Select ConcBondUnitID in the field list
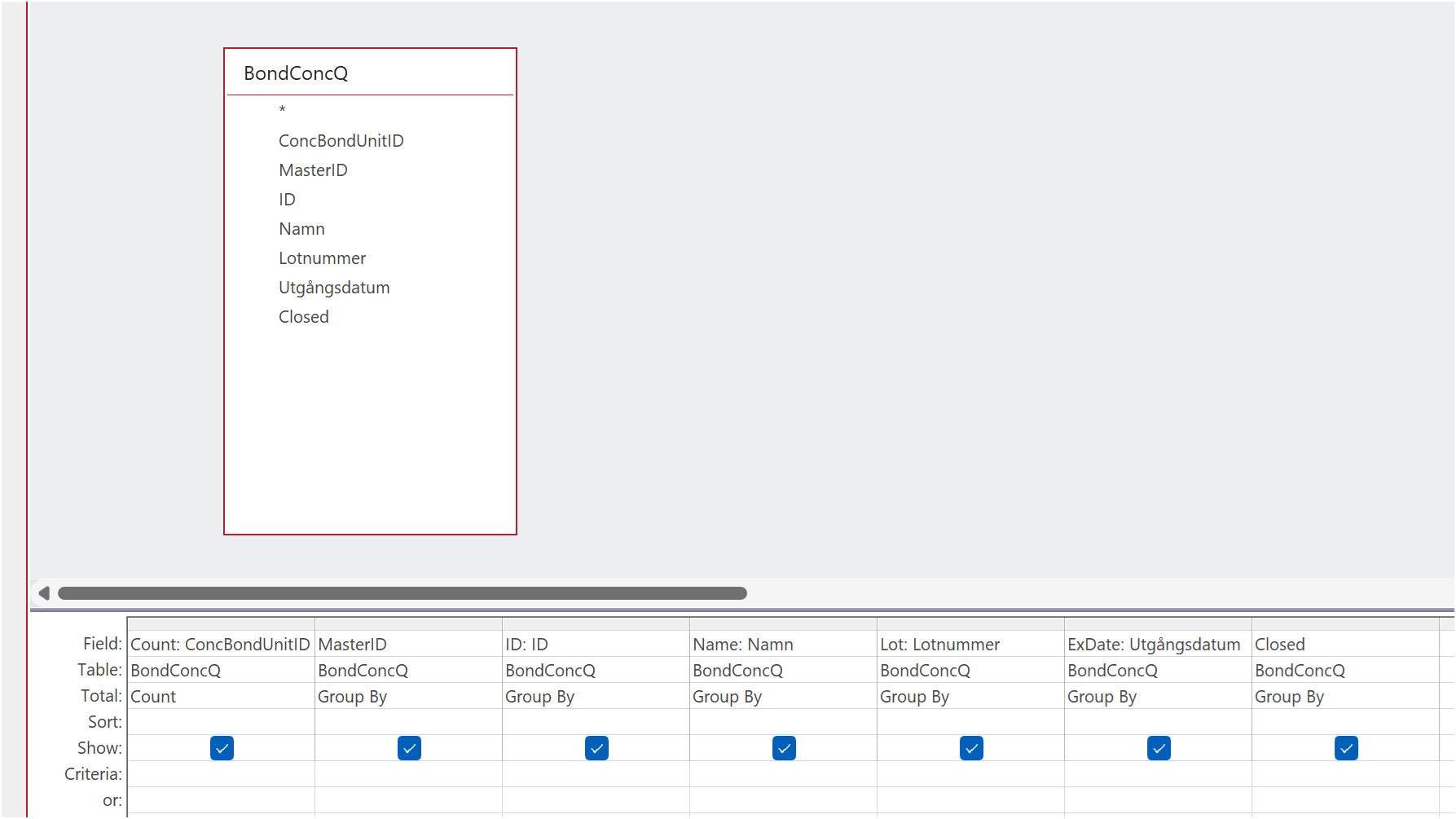Viewport: 1456px width, 819px height. (x=341, y=140)
